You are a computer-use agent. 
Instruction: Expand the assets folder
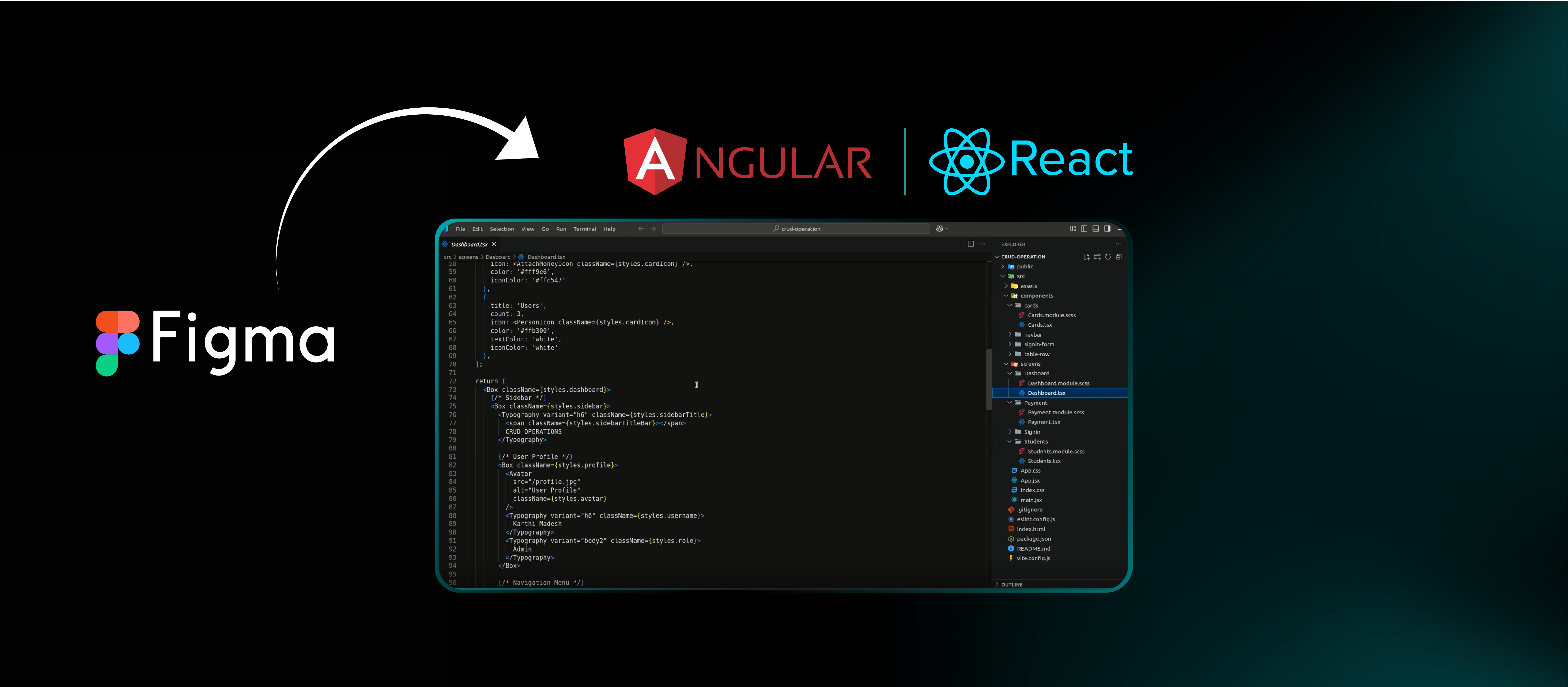[x=1060, y=286]
